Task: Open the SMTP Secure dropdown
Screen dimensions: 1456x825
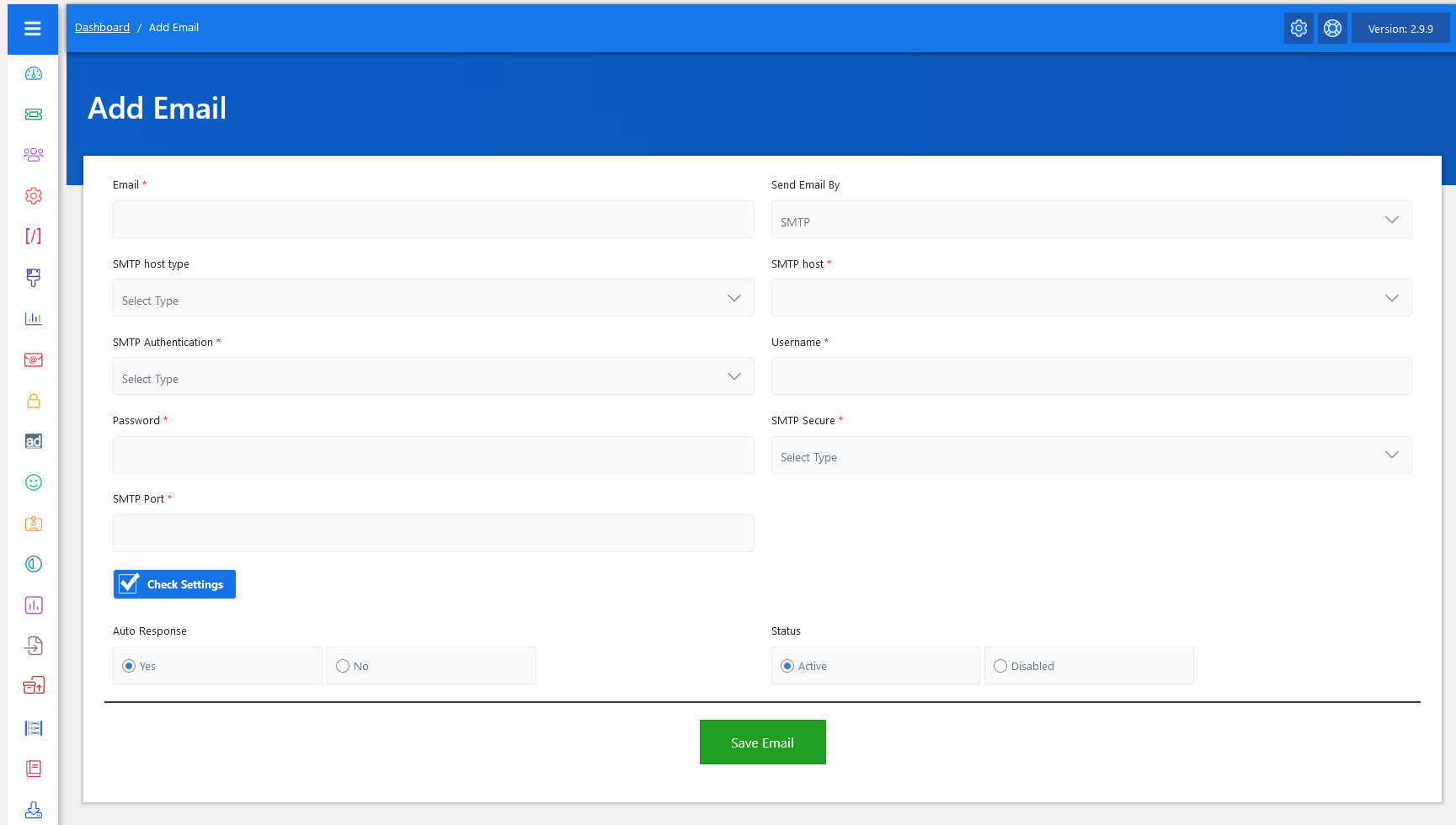Action: tap(1091, 455)
